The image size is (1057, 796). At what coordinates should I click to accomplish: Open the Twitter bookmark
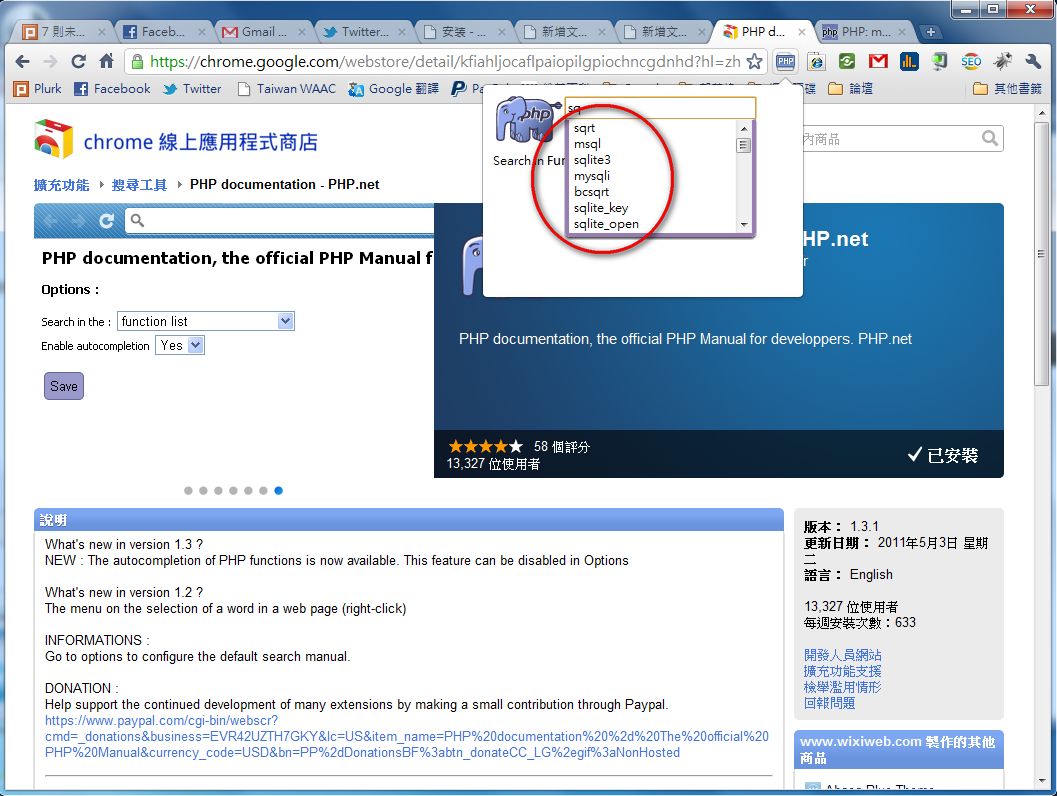[192, 89]
